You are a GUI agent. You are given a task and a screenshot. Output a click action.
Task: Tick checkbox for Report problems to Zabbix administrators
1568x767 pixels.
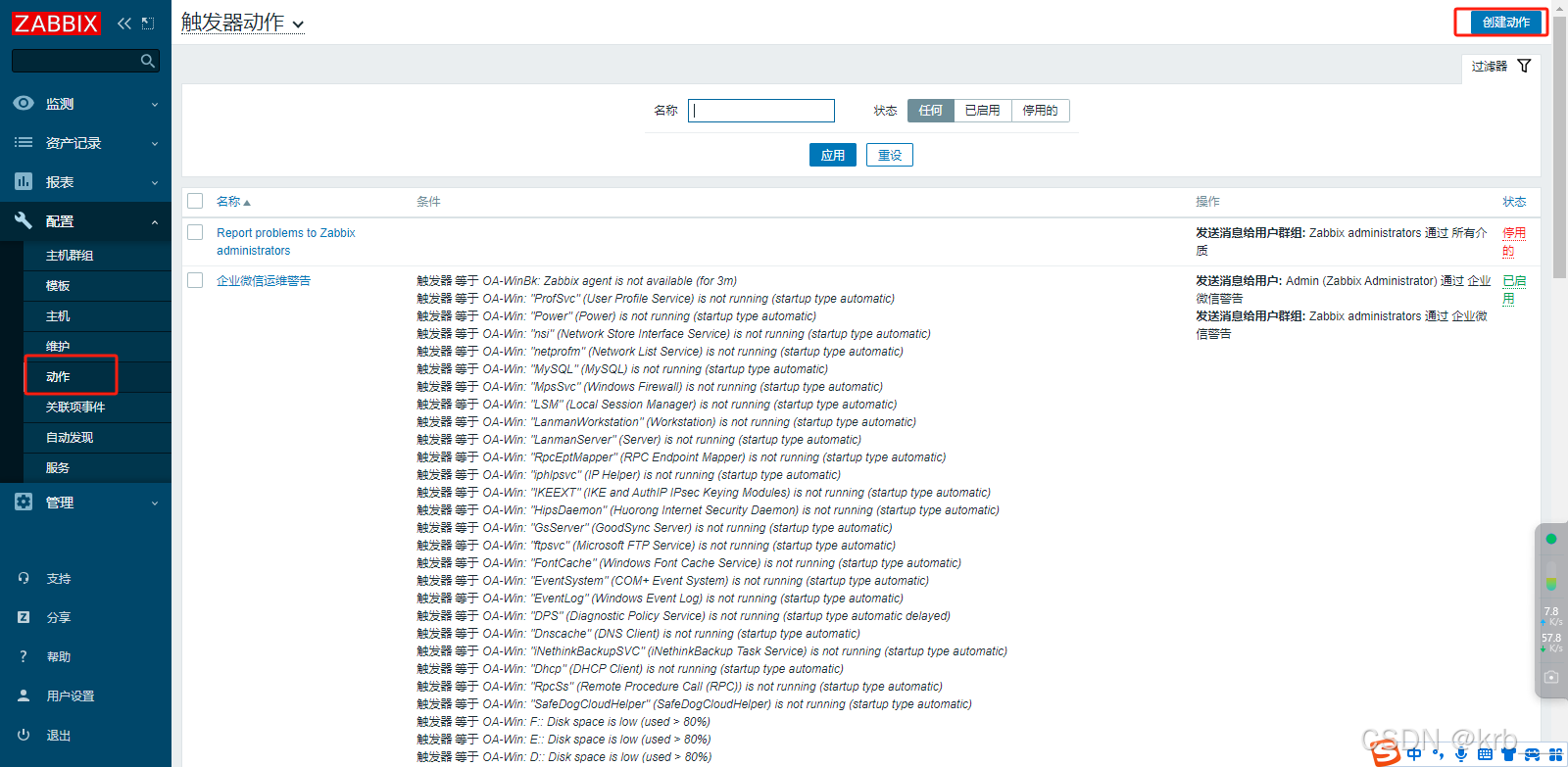(195, 232)
